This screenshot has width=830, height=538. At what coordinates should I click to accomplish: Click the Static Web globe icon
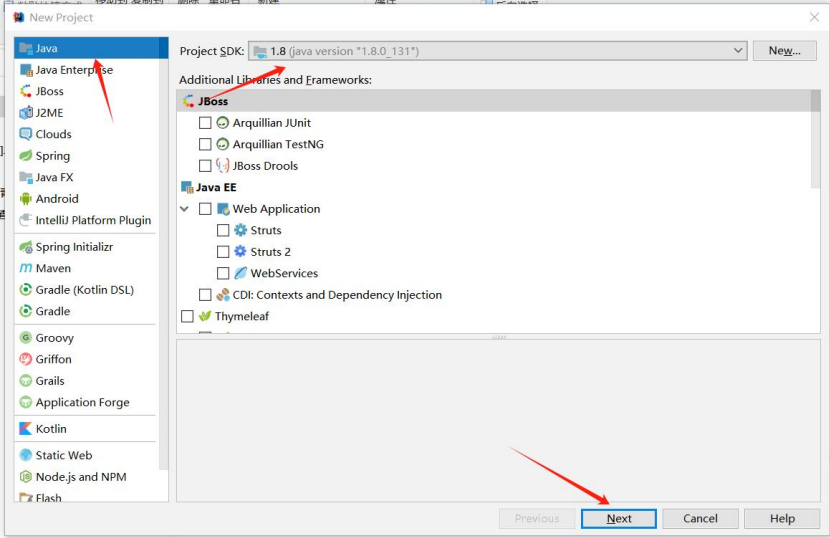(25, 455)
